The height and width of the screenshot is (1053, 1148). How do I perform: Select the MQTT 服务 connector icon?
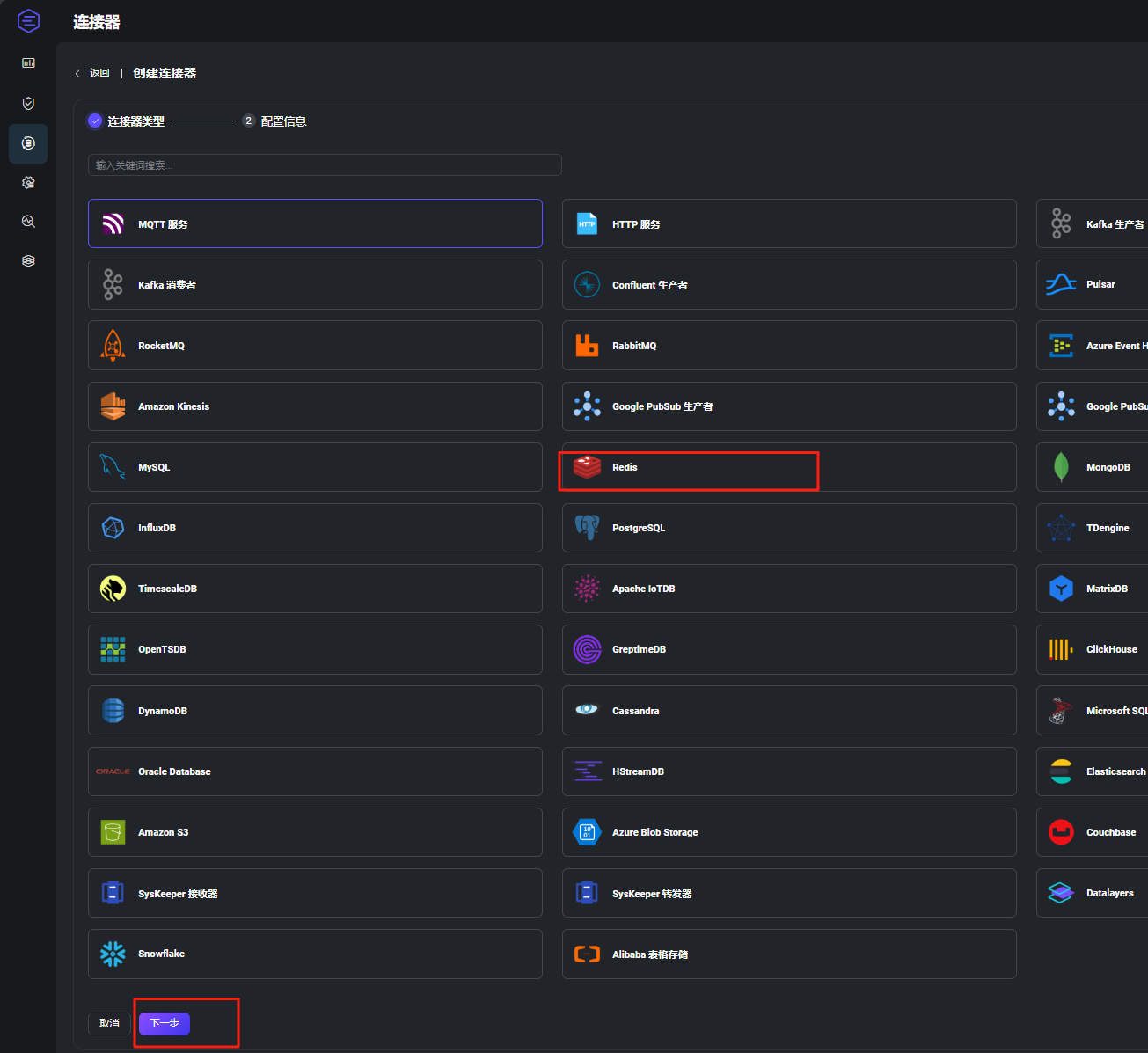pyautogui.click(x=113, y=223)
